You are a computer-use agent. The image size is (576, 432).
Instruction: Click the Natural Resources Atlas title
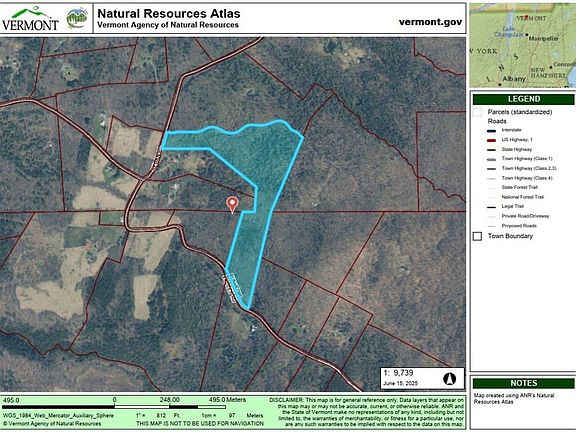coord(169,14)
